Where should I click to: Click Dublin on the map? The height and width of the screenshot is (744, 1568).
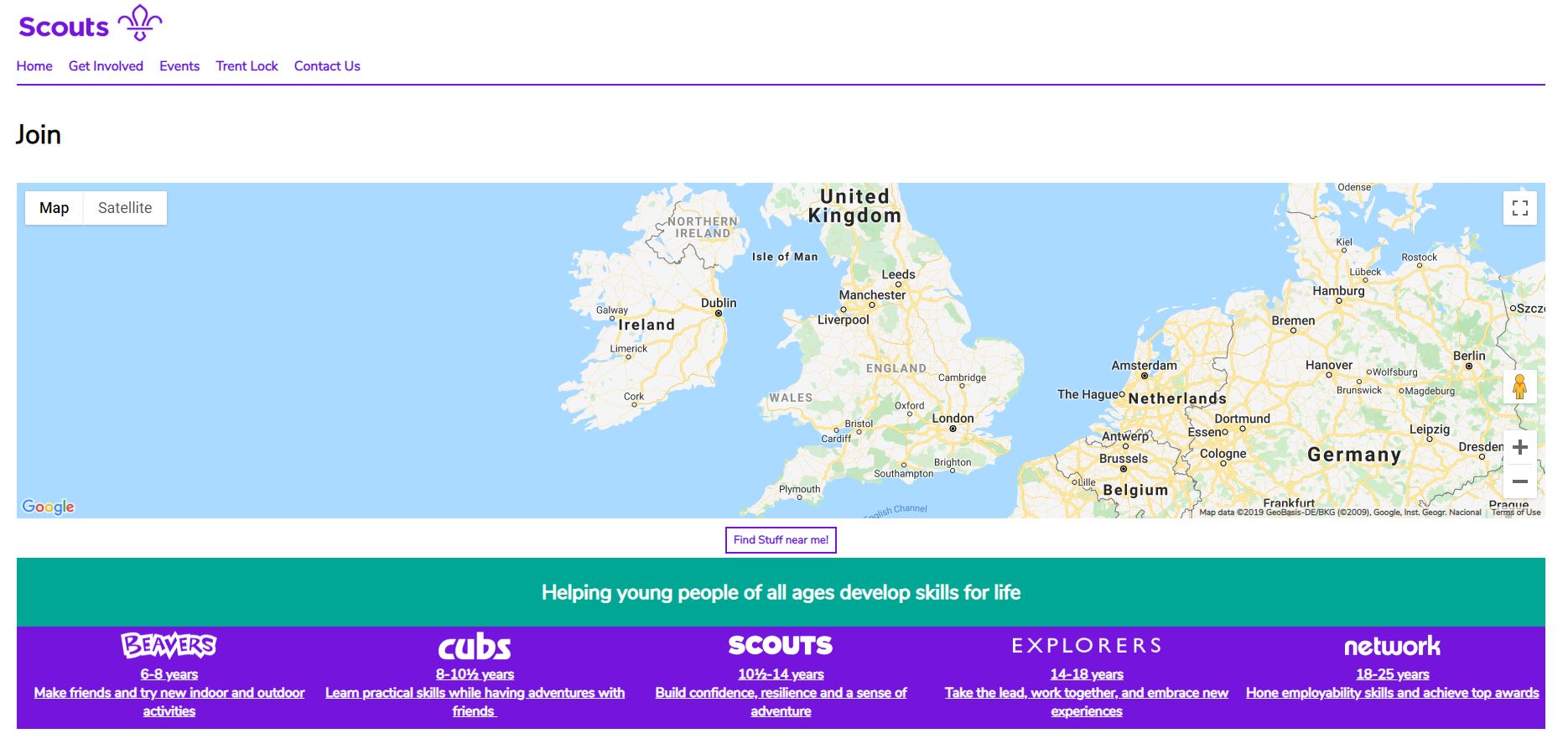click(719, 303)
